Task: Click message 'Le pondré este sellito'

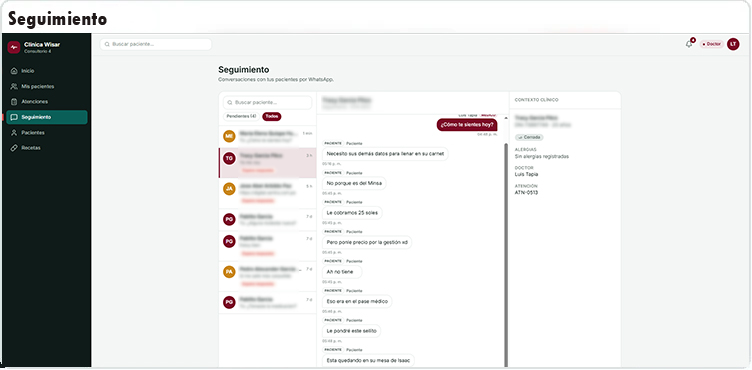Action: click(352, 331)
